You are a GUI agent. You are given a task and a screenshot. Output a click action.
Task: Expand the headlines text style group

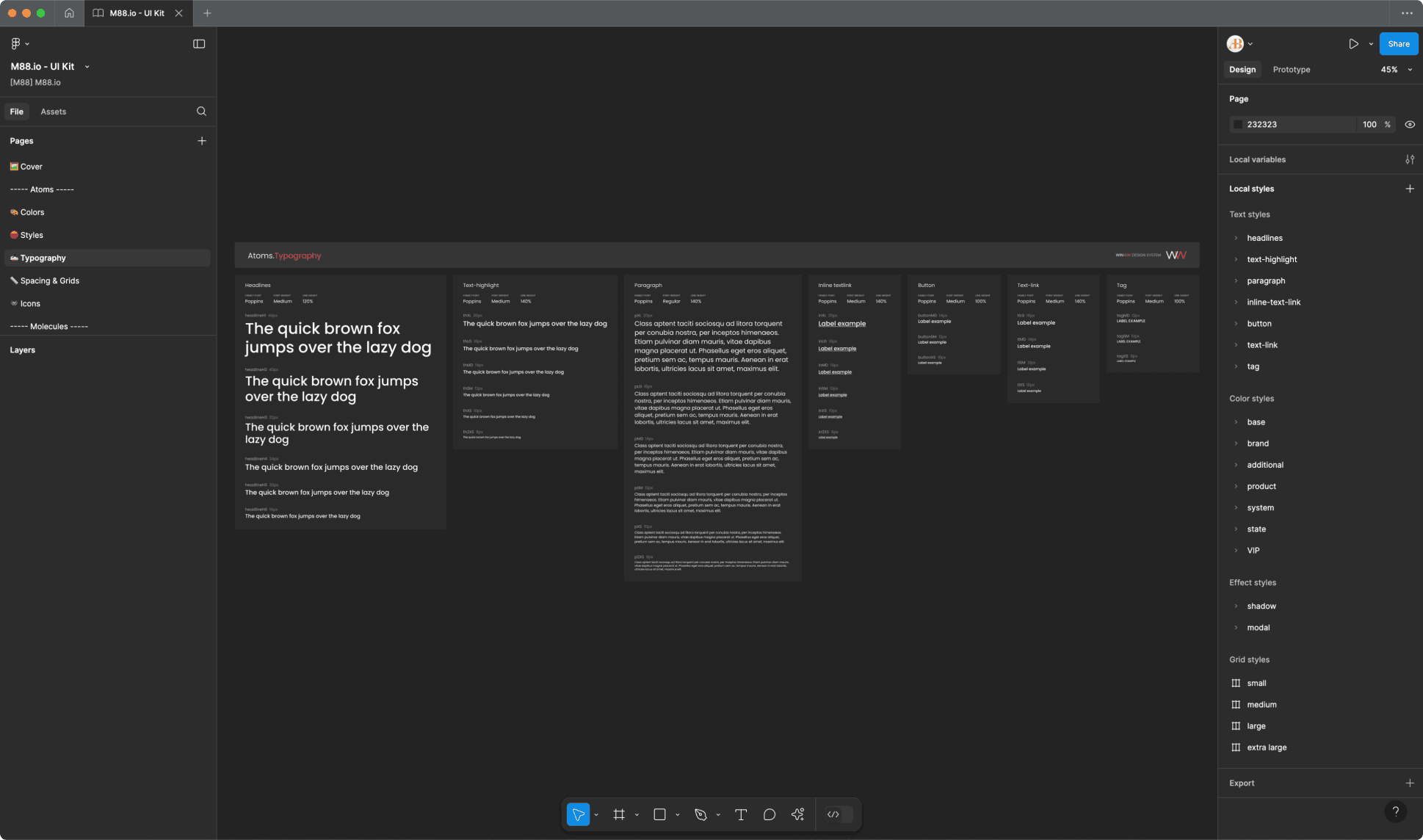tap(1236, 237)
